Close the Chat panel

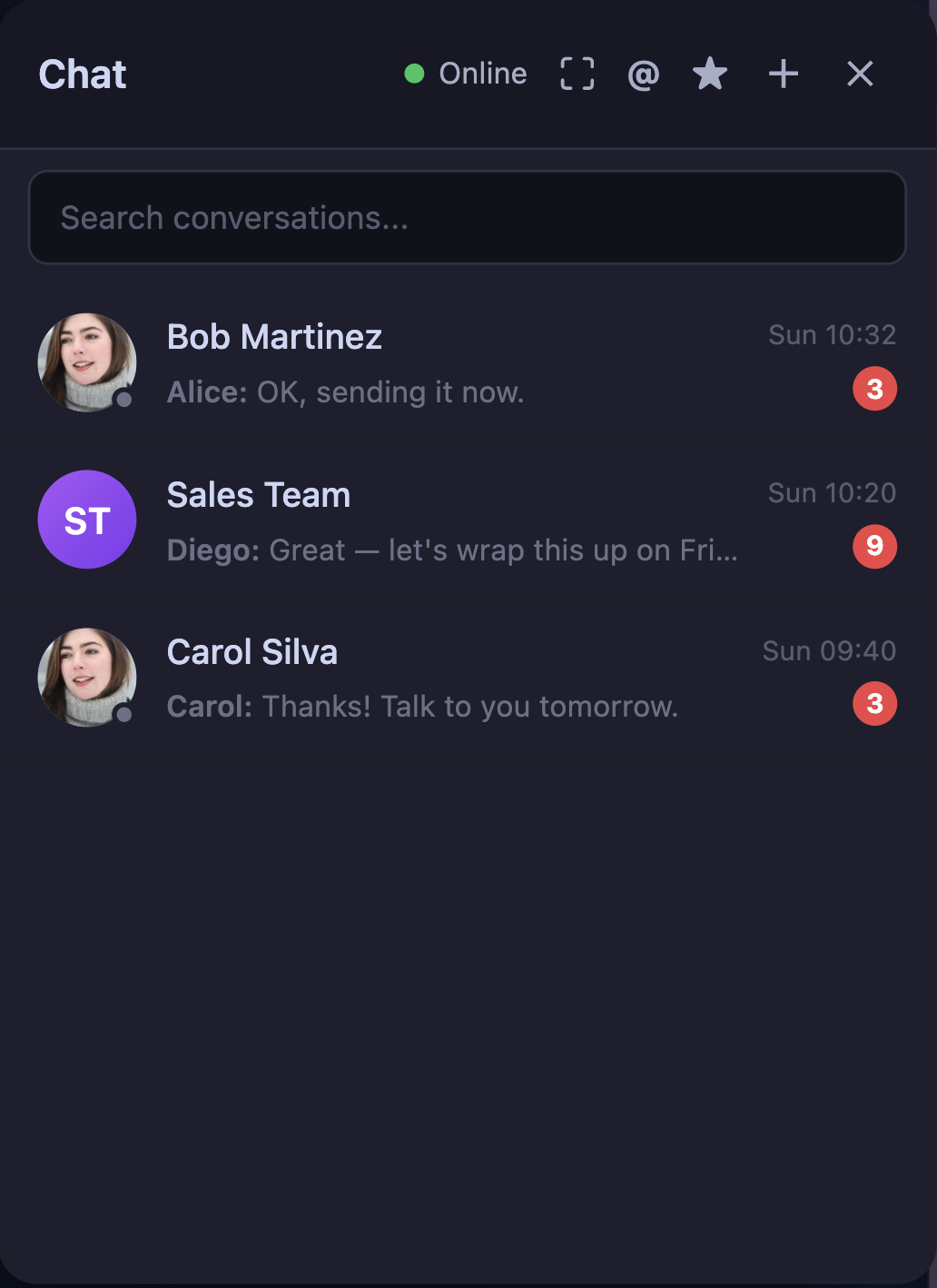[x=859, y=74]
